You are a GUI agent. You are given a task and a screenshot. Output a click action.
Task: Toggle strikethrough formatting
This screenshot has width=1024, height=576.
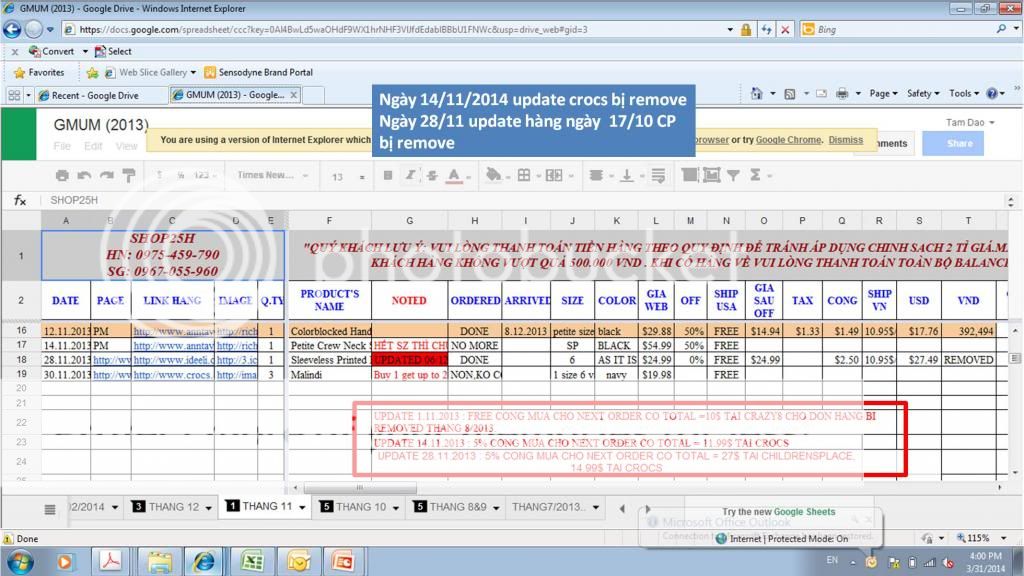[432, 176]
